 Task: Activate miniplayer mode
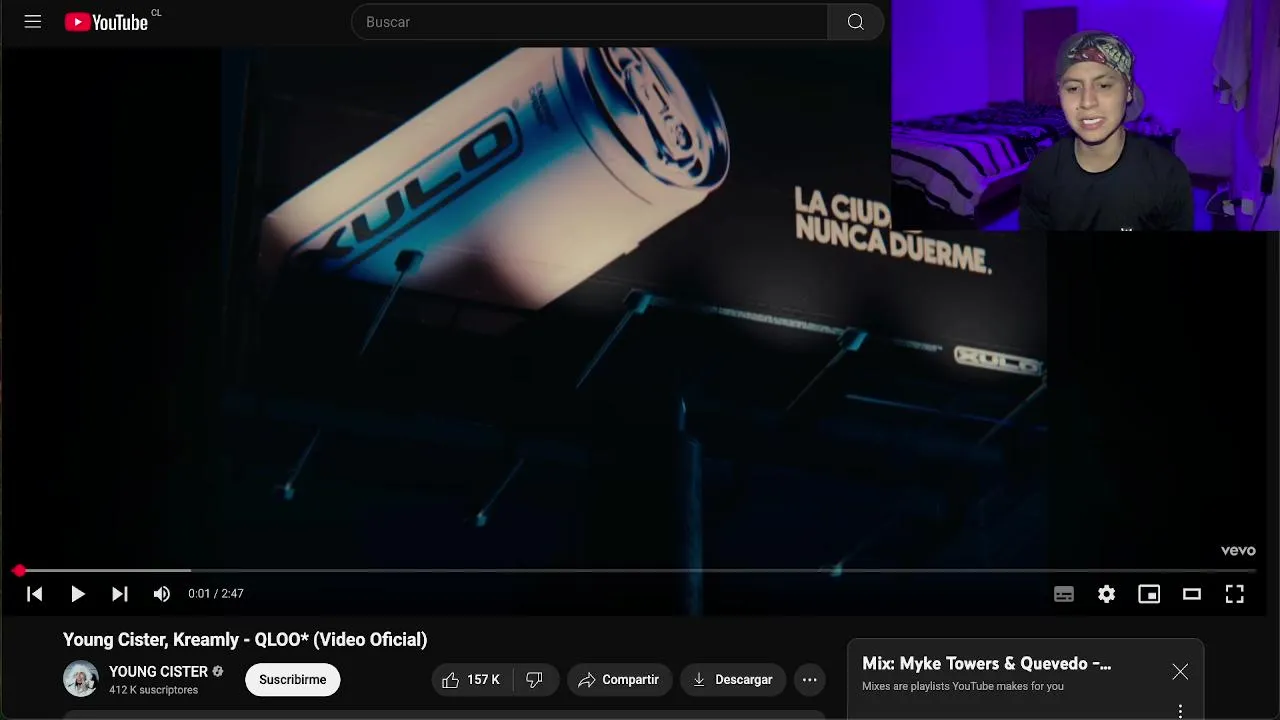click(x=1149, y=594)
